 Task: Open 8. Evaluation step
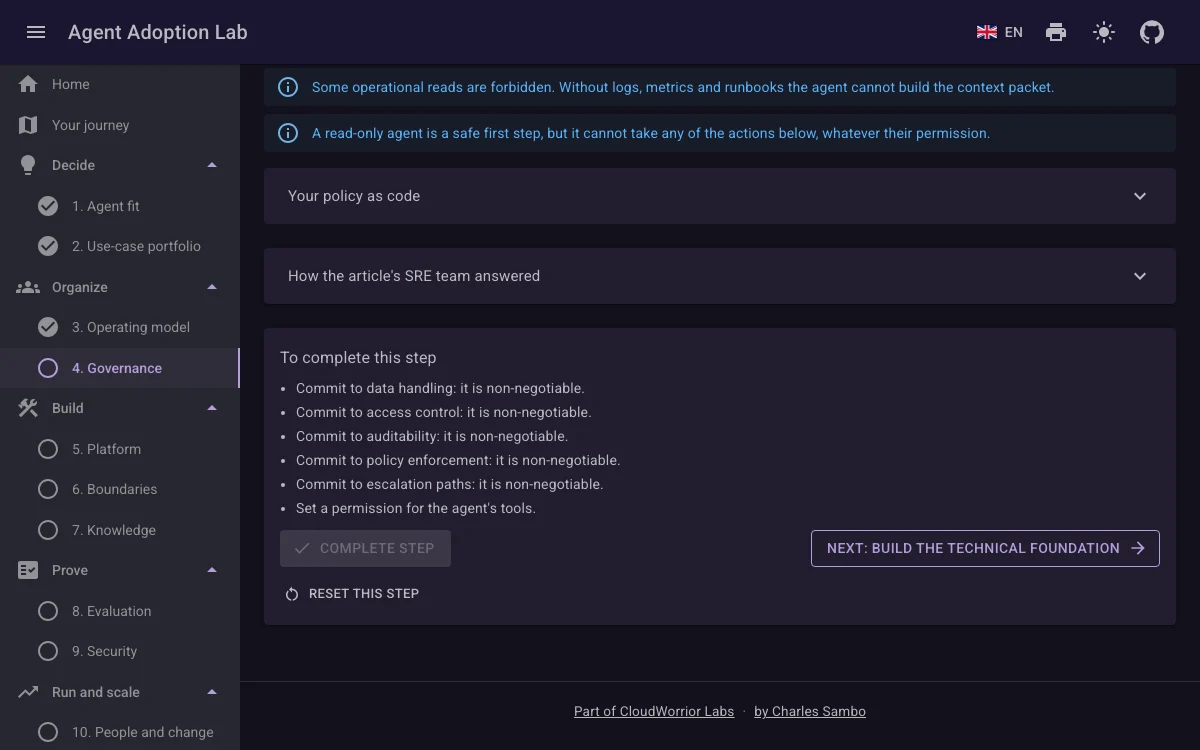click(x=120, y=611)
